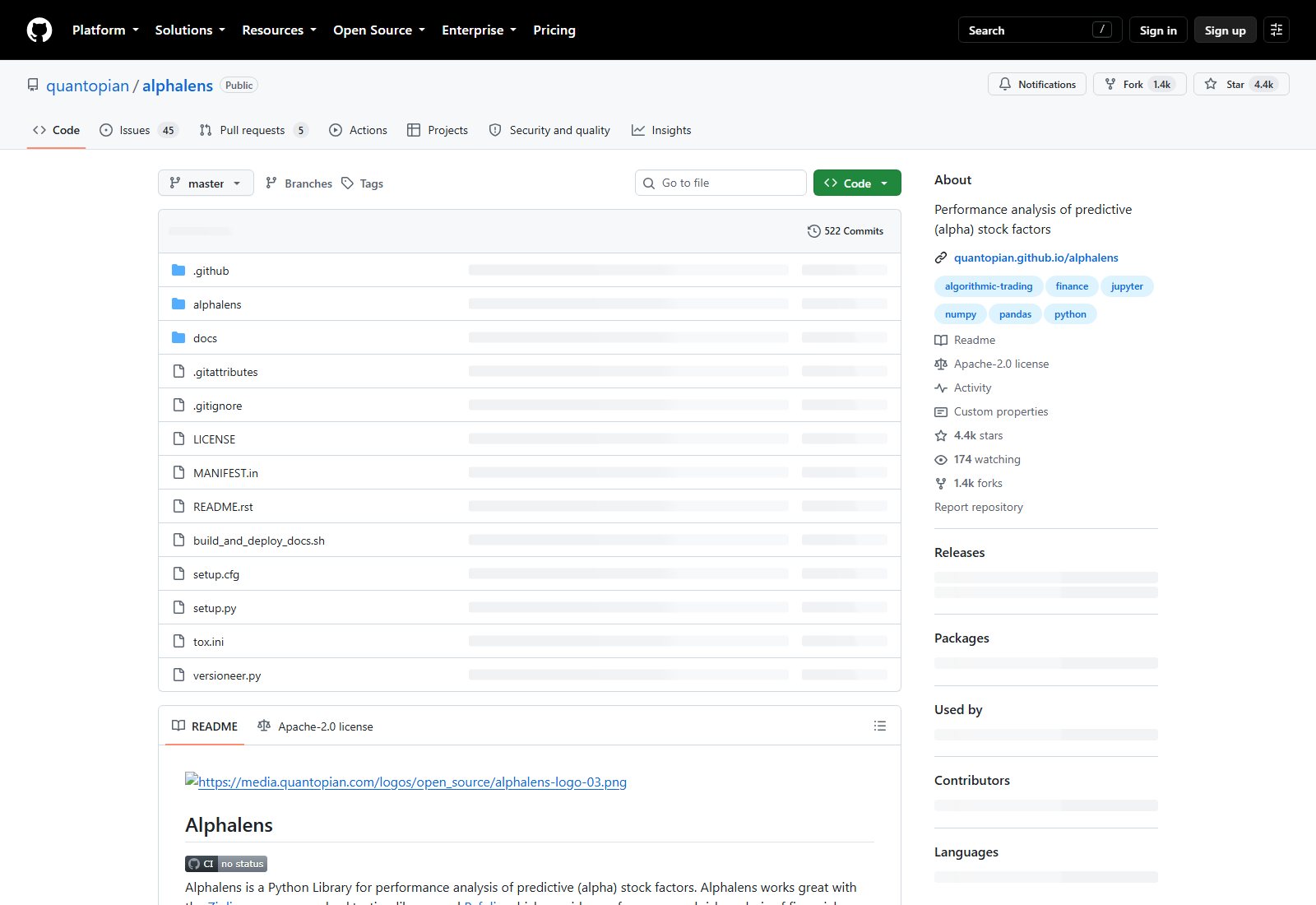Viewport: 1316px width, 905px height.
Task: Expand the Solutions menu
Action: (190, 30)
